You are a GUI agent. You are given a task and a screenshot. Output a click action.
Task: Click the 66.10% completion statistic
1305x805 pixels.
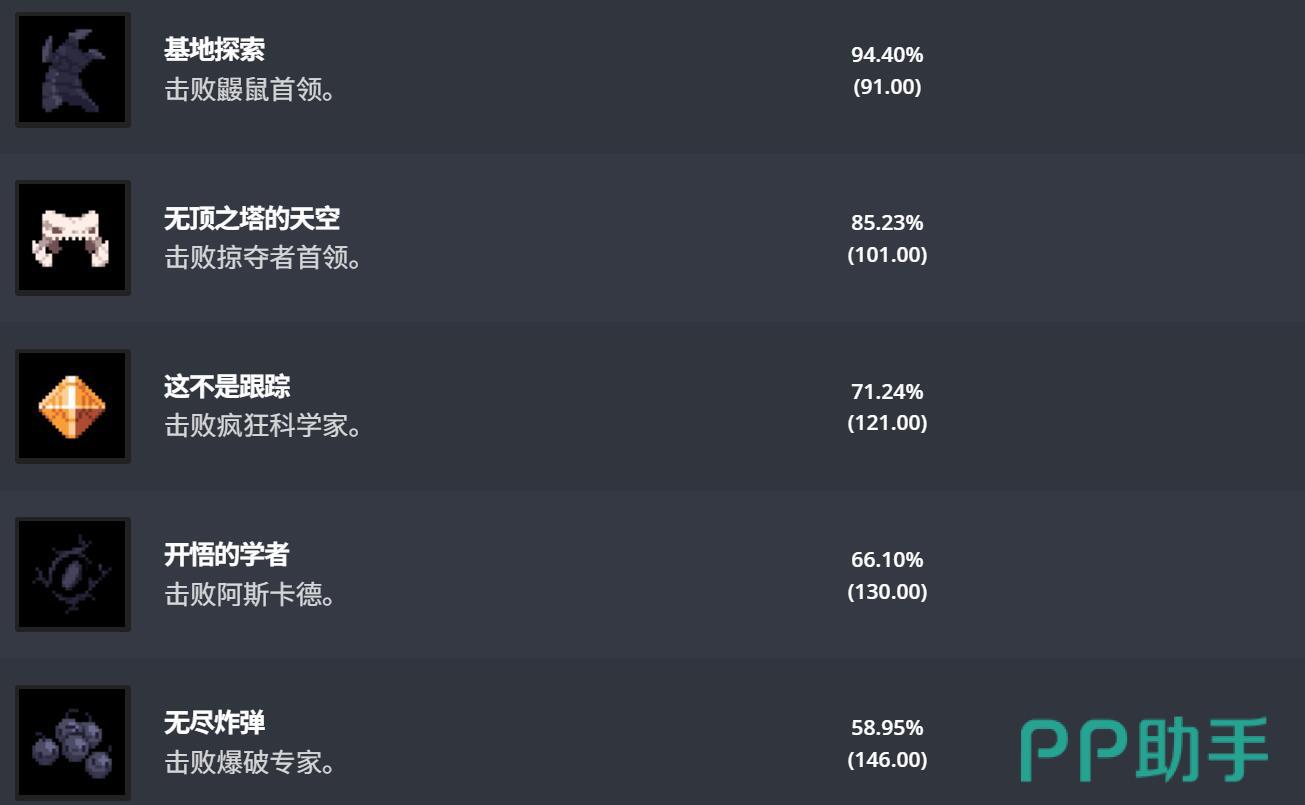click(887, 559)
